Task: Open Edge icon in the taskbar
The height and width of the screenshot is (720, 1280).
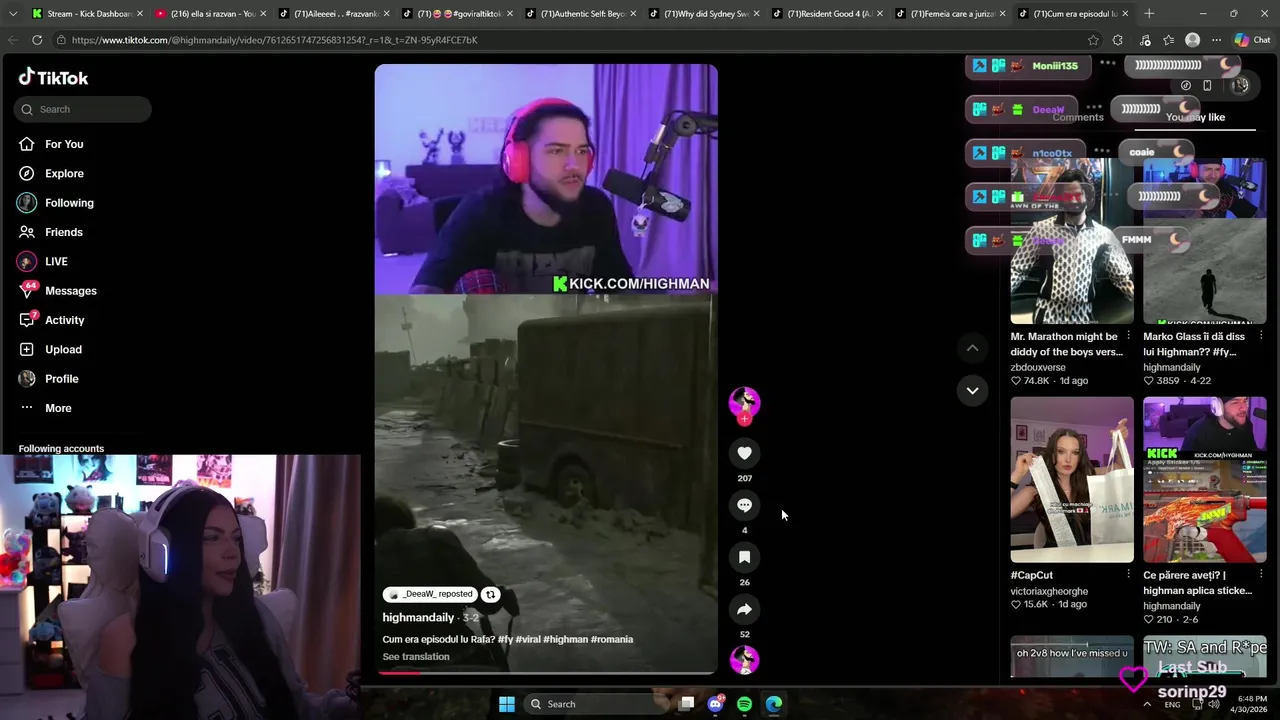Action: (774, 704)
